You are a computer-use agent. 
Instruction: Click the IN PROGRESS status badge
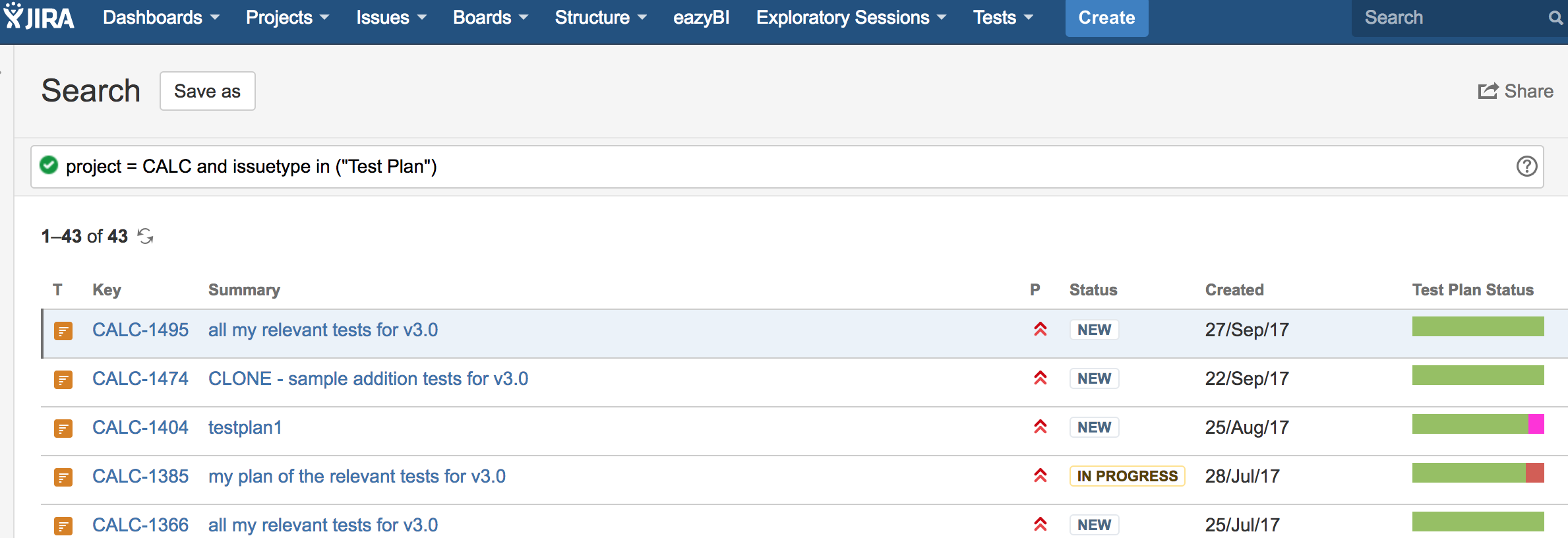(1128, 476)
